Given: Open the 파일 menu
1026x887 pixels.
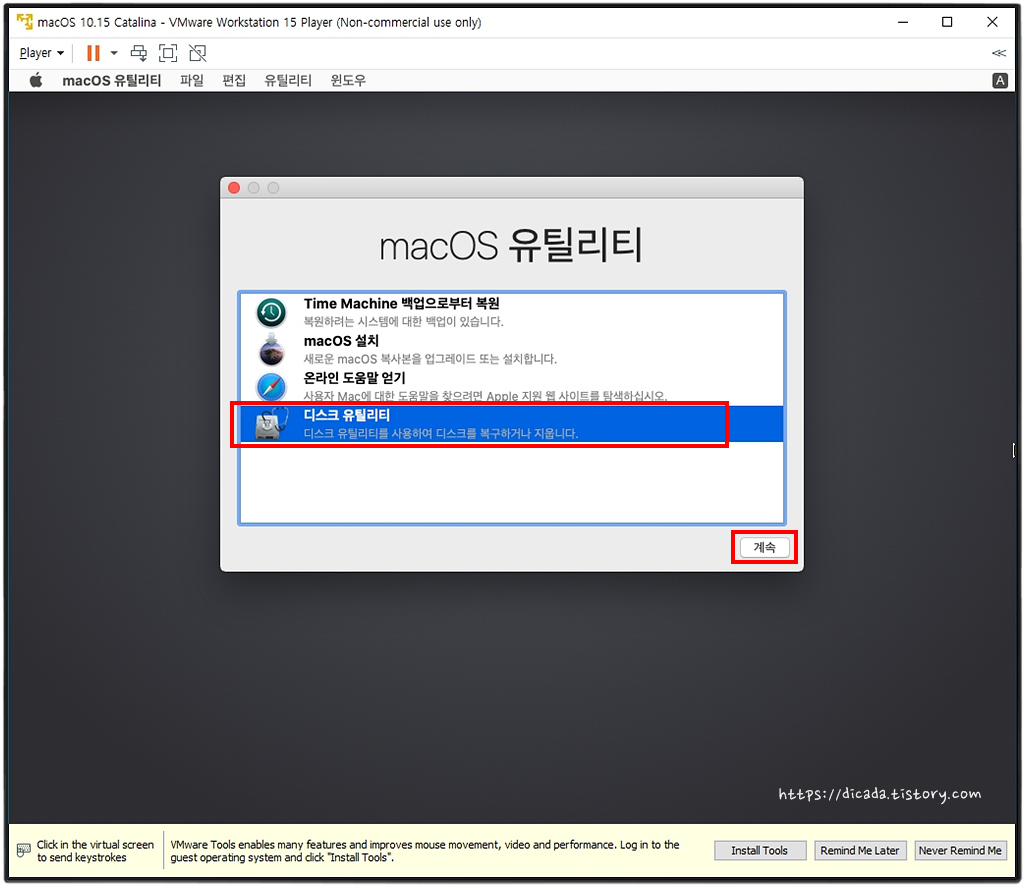Looking at the screenshot, I should pos(192,80).
